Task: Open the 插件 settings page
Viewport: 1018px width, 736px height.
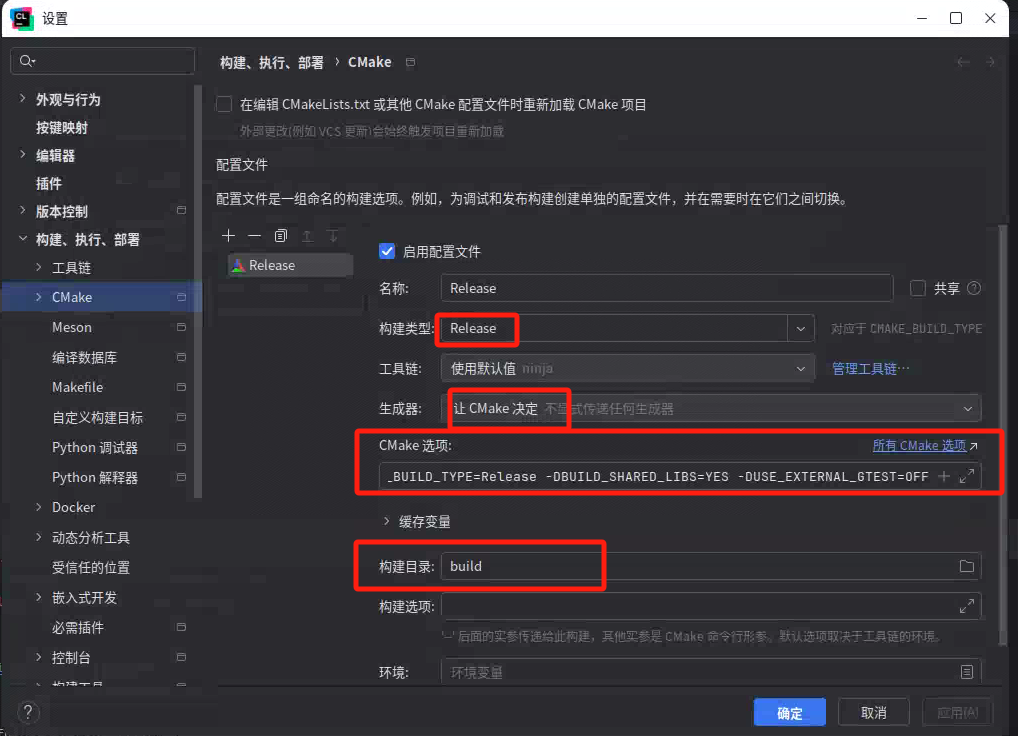Action: (x=49, y=184)
